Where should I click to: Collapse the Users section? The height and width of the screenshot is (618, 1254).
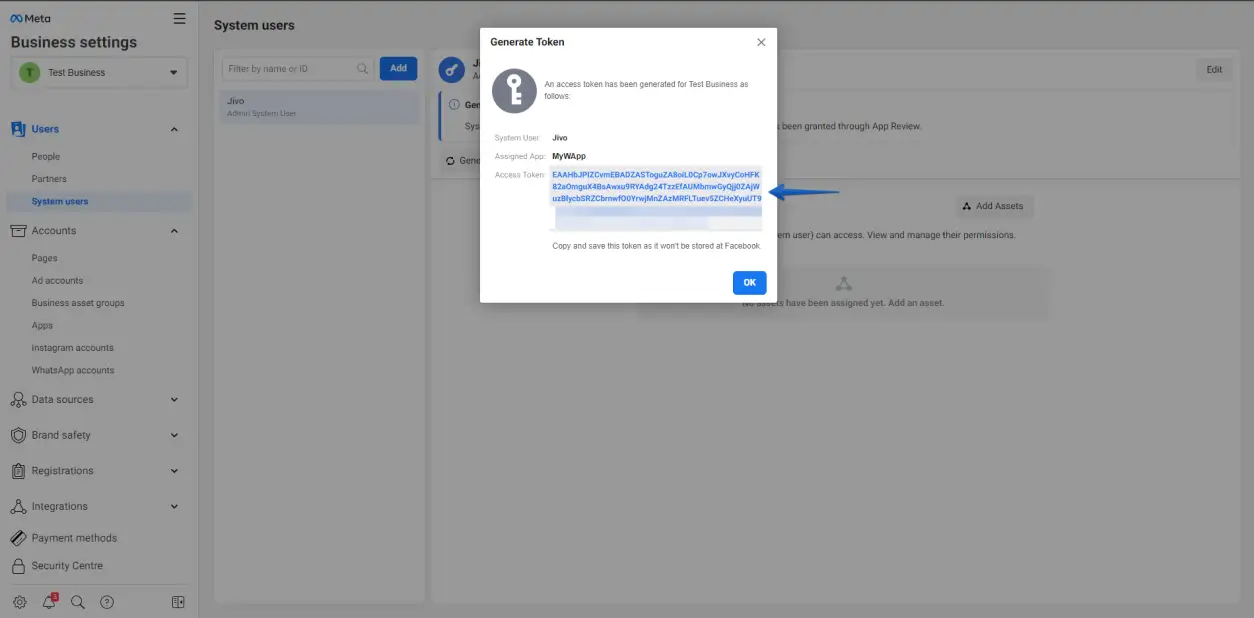pyautogui.click(x=174, y=129)
